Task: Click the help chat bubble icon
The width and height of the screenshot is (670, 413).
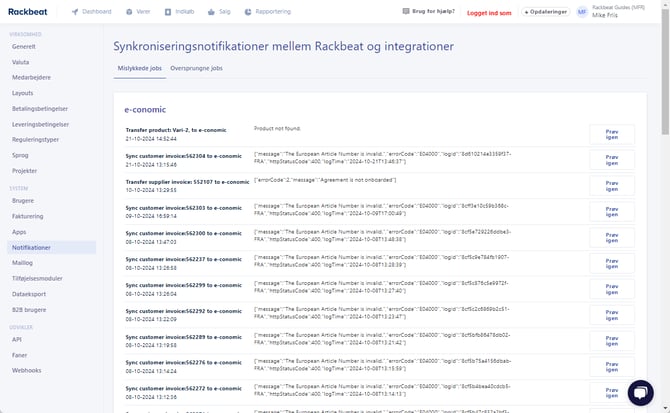Action: 406,11
